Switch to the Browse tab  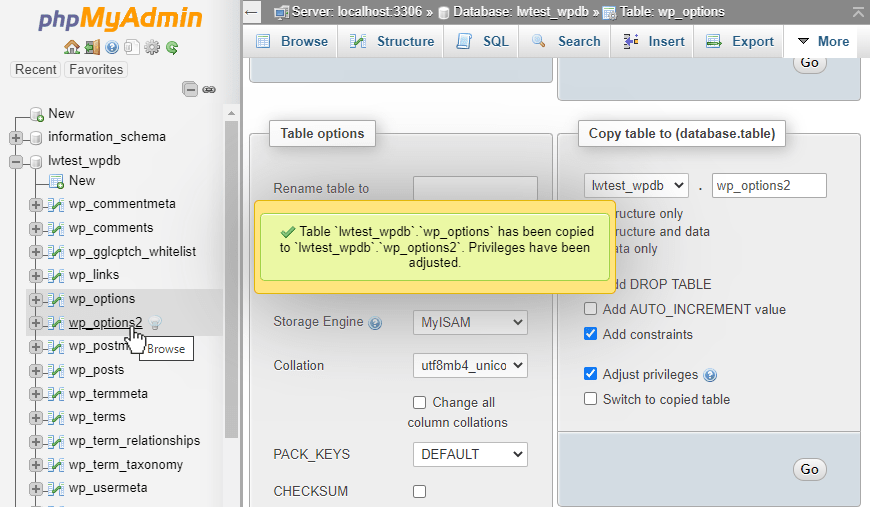tap(292, 41)
